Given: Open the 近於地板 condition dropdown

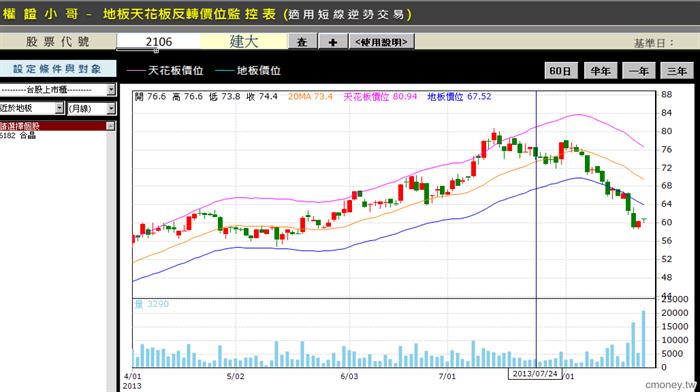Looking at the screenshot, I should (x=32, y=108).
